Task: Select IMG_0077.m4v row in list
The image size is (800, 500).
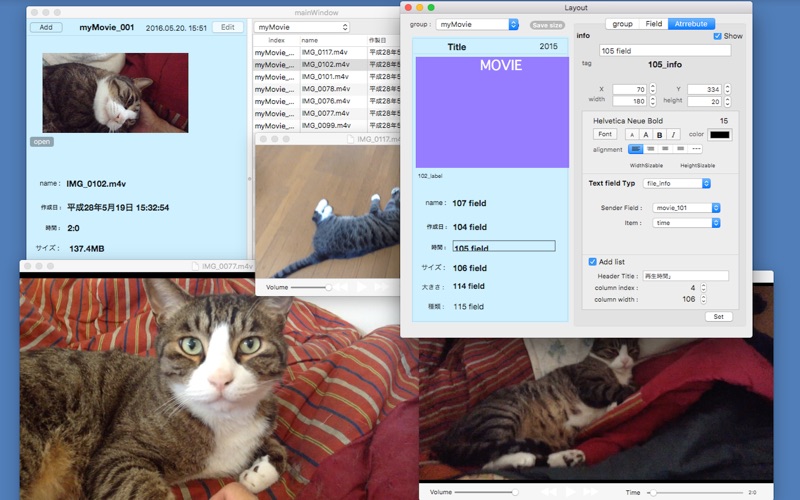Action: pos(327,113)
